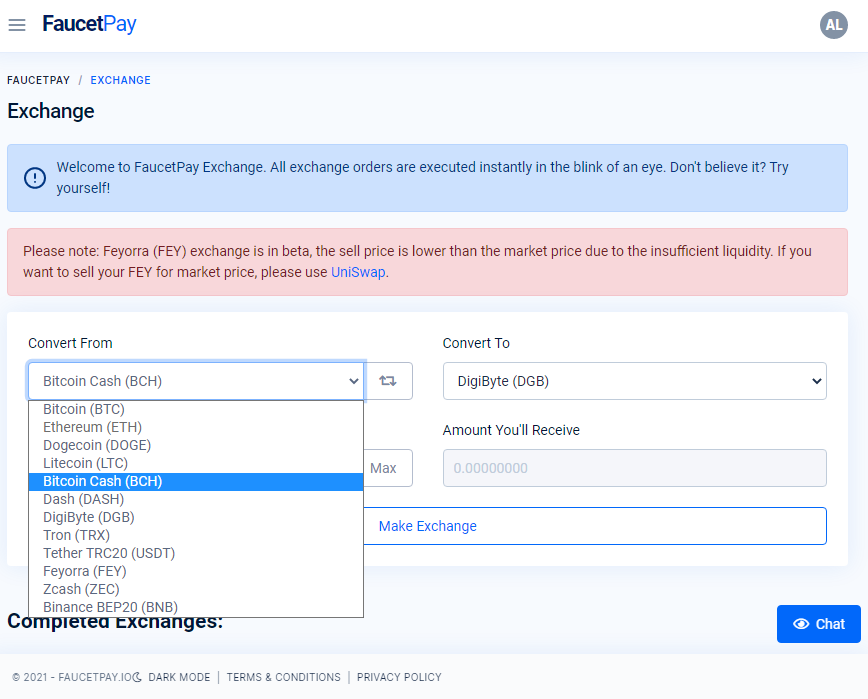The width and height of the screenshot is (868, 699).
Task: Open the Convert To DigiByte dropdown
Action: [634, 381]
